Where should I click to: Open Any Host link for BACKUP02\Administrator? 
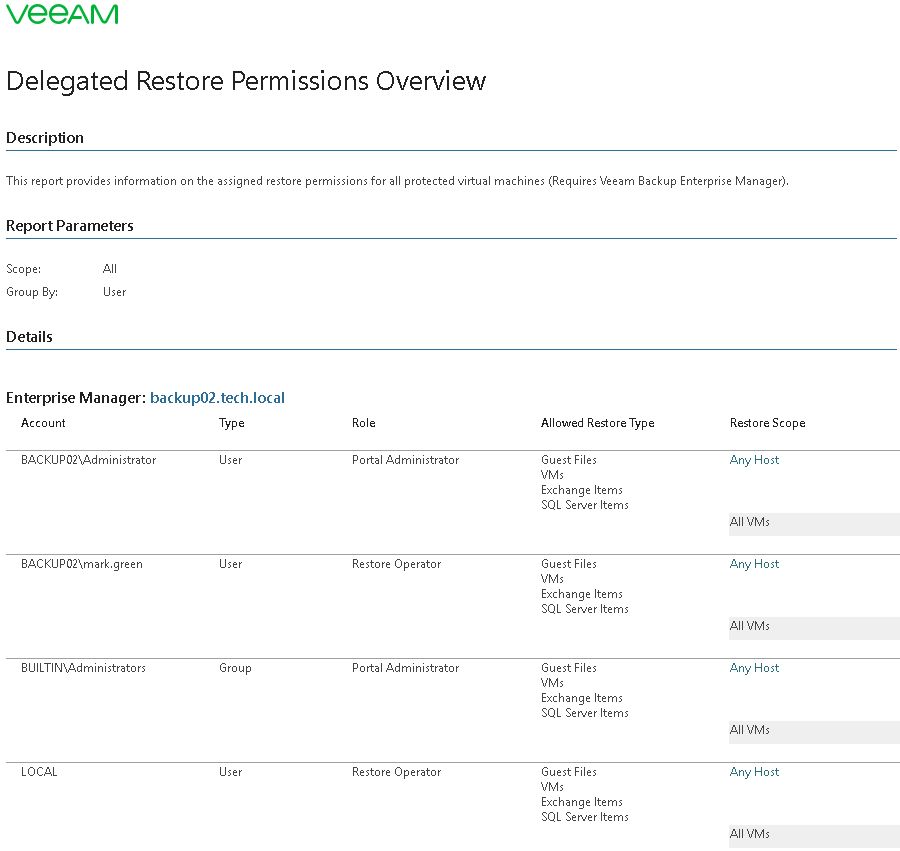[x=754, y=460]
